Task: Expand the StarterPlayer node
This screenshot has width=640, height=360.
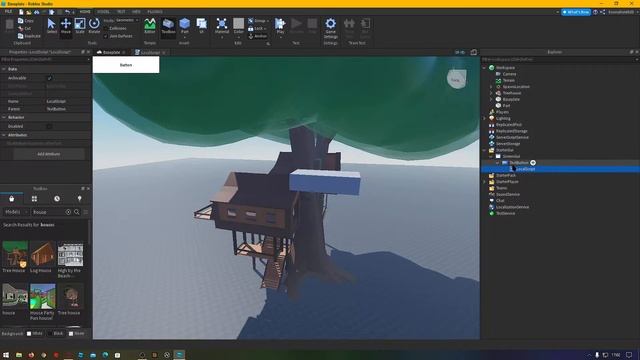Action: point(484,182)
